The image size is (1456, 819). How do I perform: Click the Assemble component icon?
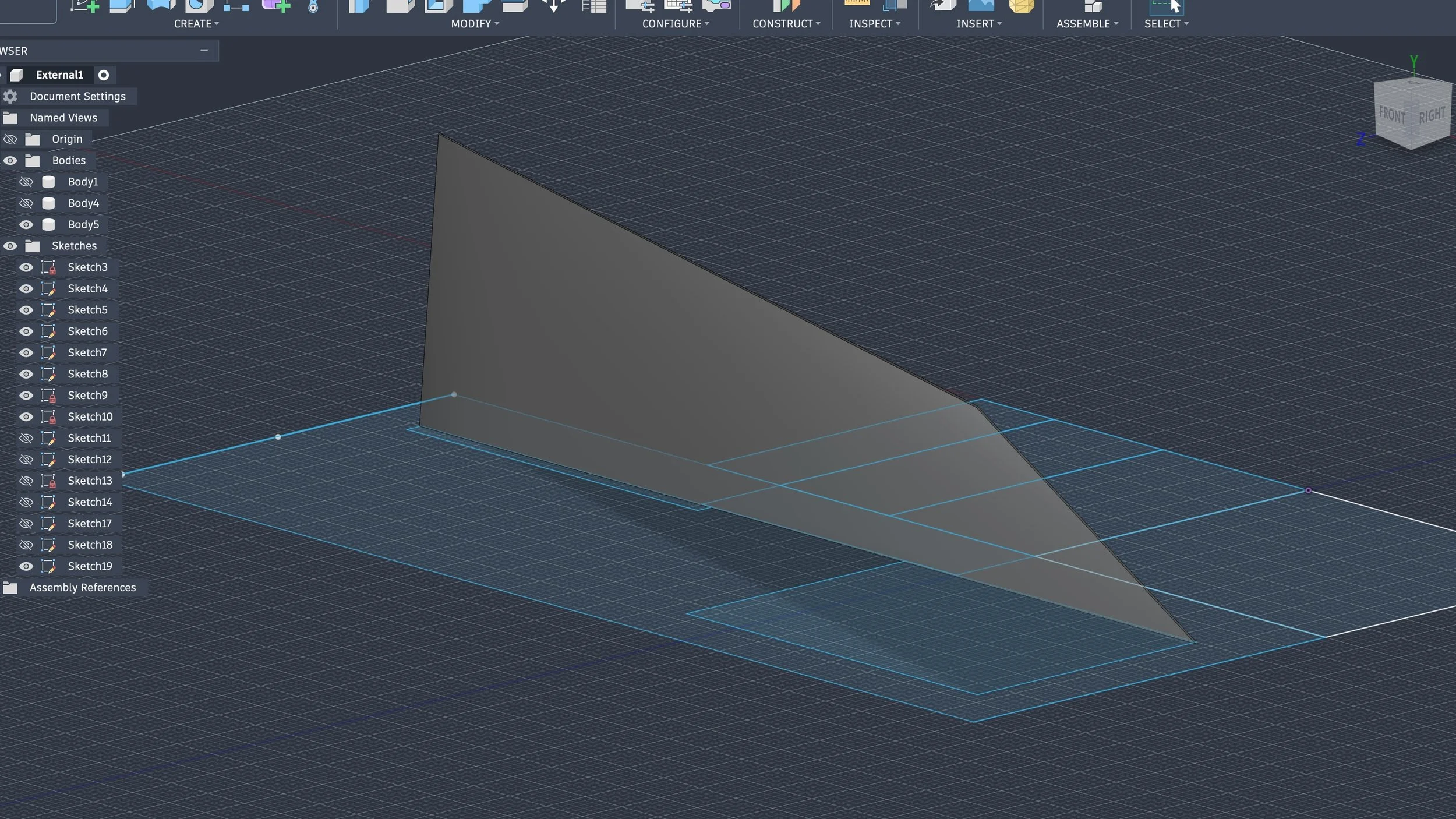click(1093, 5)
